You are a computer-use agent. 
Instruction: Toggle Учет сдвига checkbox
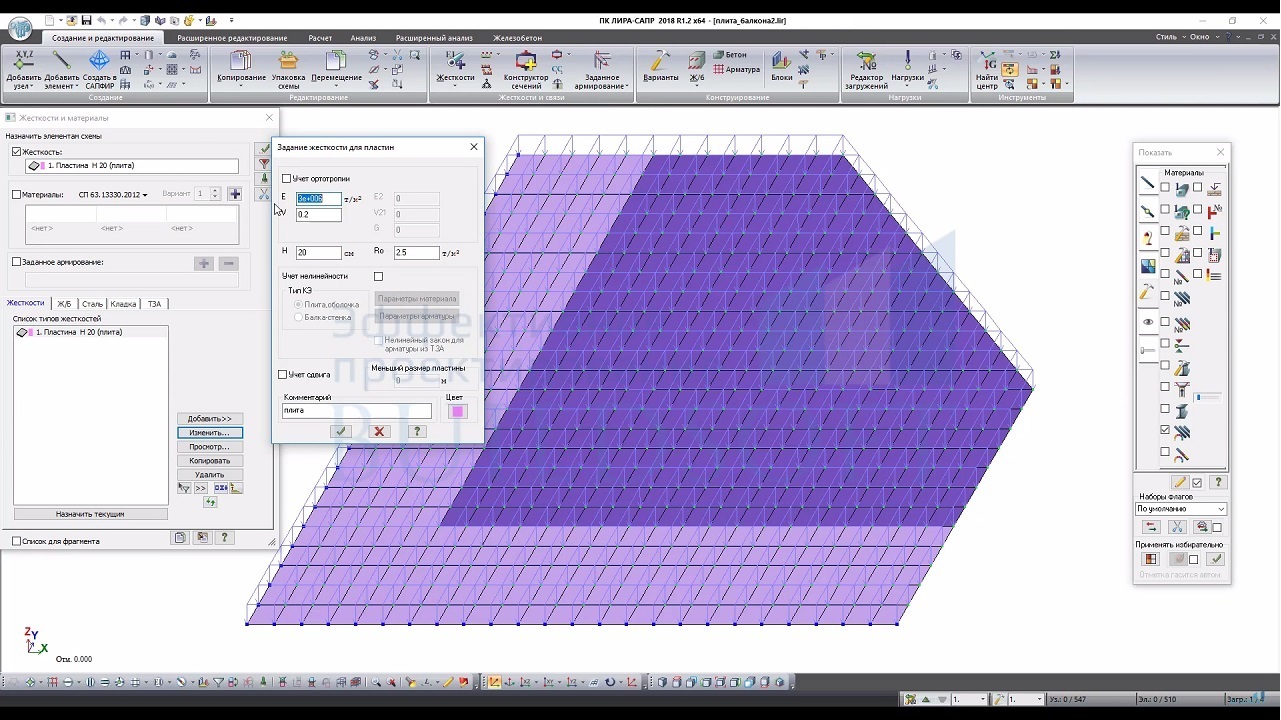(283, 375)
